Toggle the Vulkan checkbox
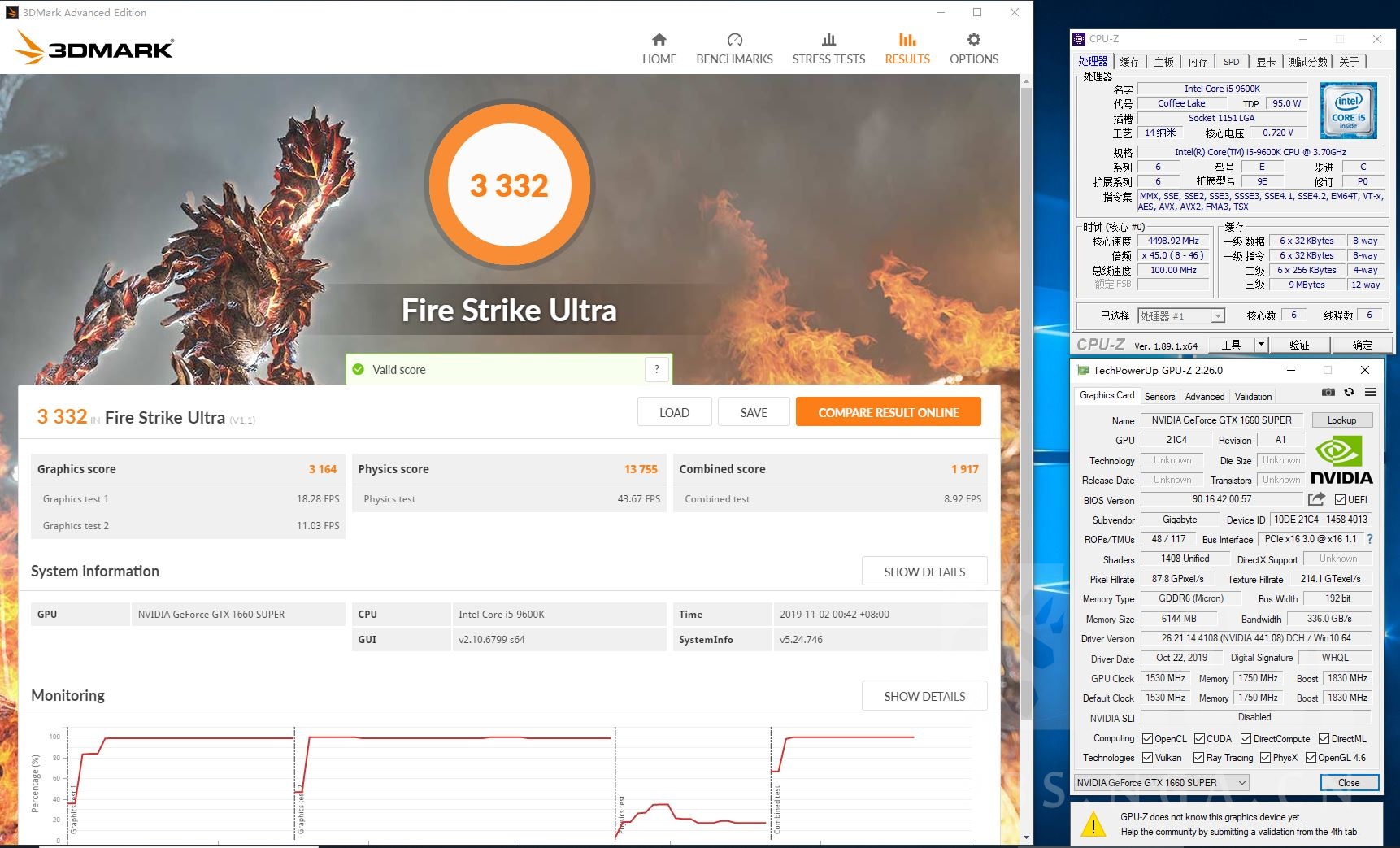 pos(1147,757)
